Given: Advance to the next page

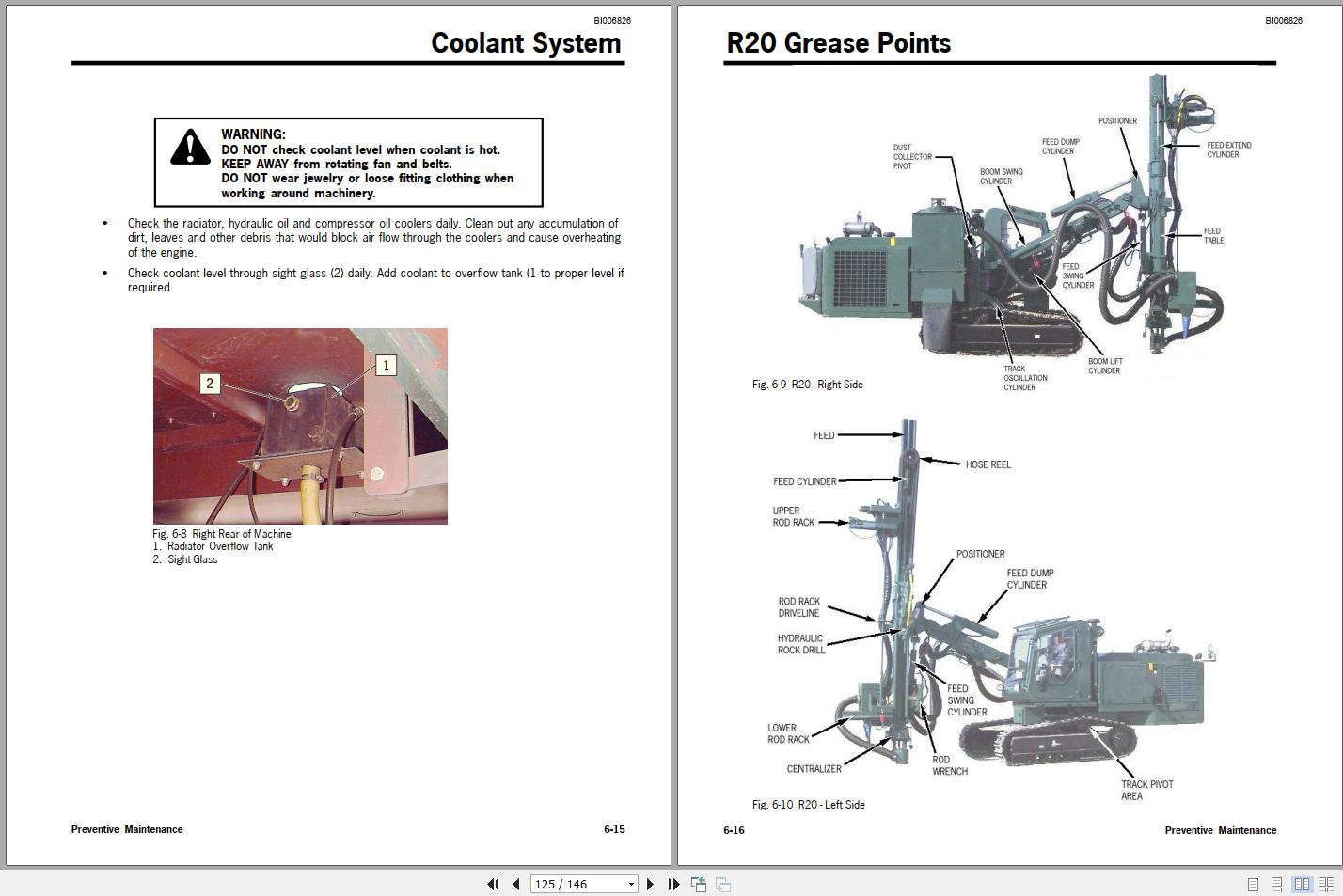Looking at the screenshot, I should [651, 884].
